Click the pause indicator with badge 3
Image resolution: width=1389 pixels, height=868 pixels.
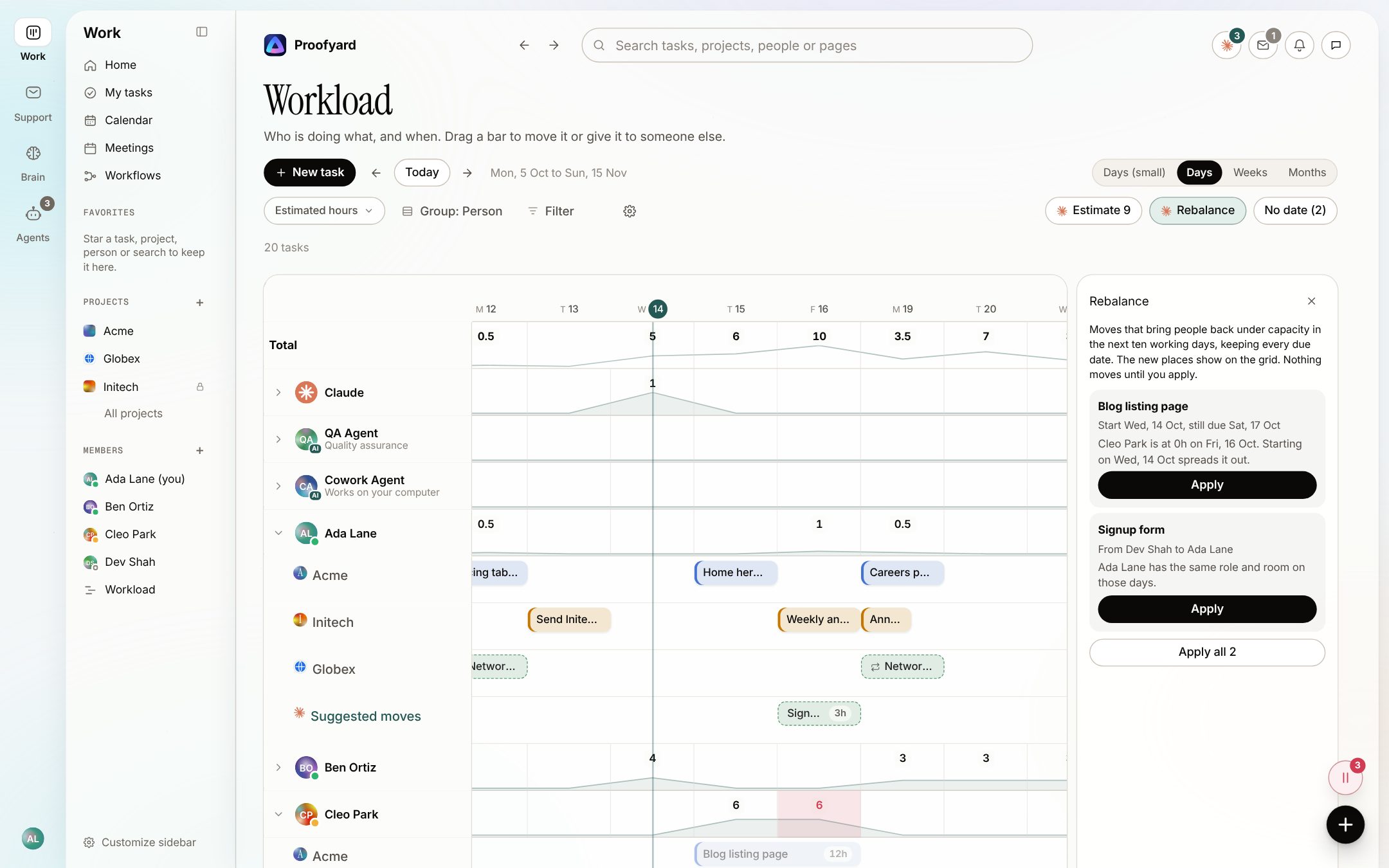click(1345, 777)
